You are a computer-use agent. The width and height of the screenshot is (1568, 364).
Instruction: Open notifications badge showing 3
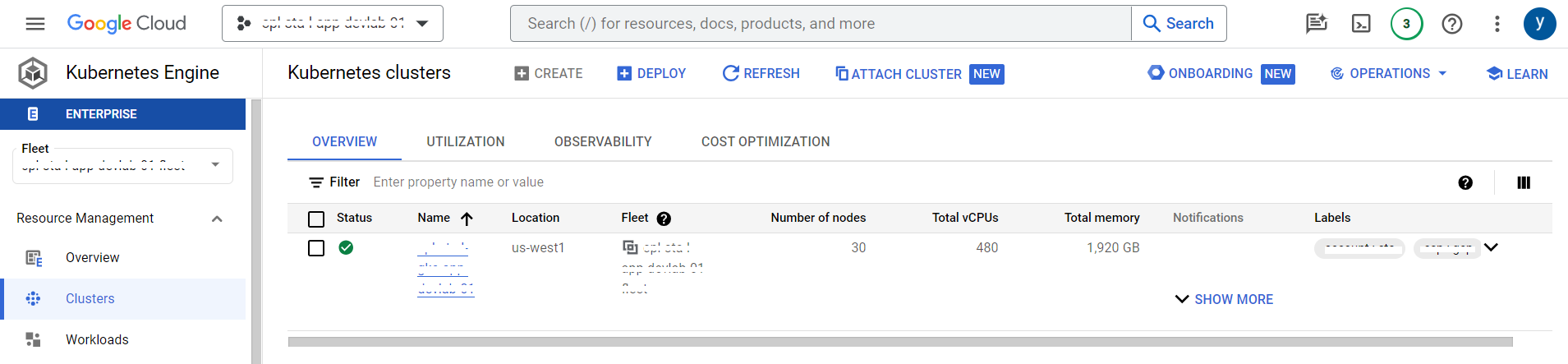(x=1406, y=24)
